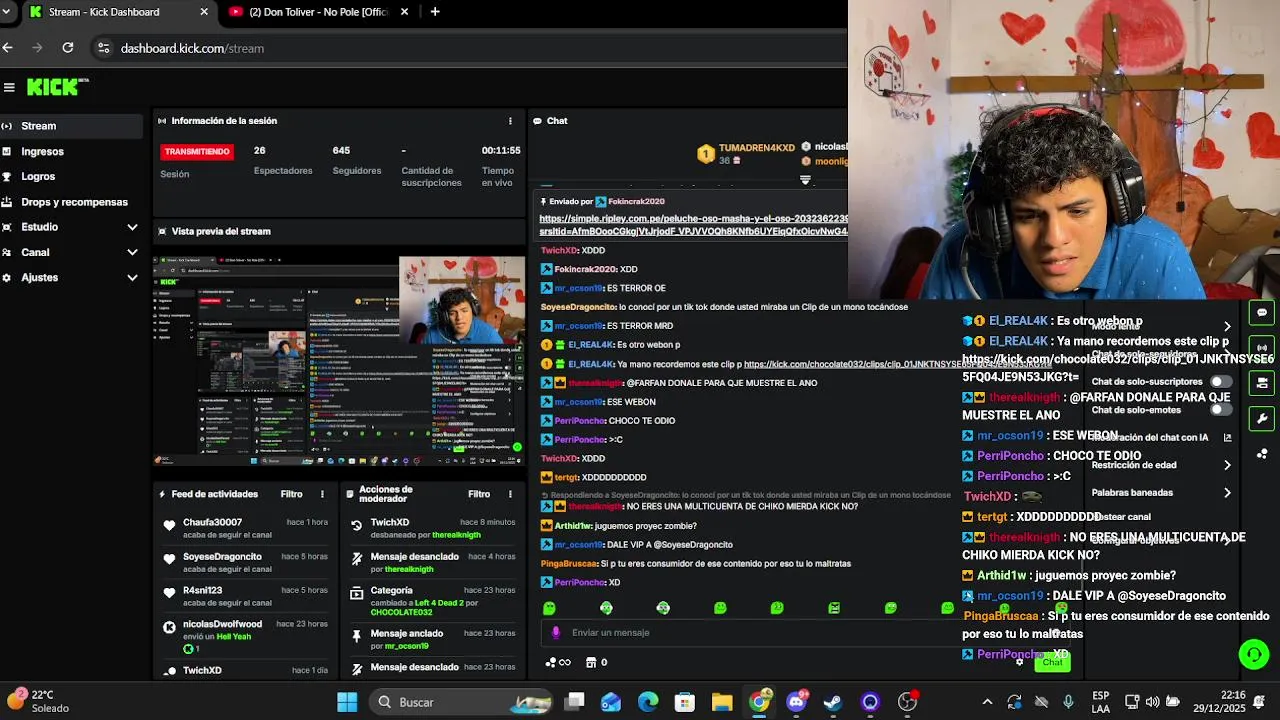Viewport: 1280px width, 720px height.
Task: Select SoyeseDragoncito follow activity entry
Action: (x=245, y=562)
